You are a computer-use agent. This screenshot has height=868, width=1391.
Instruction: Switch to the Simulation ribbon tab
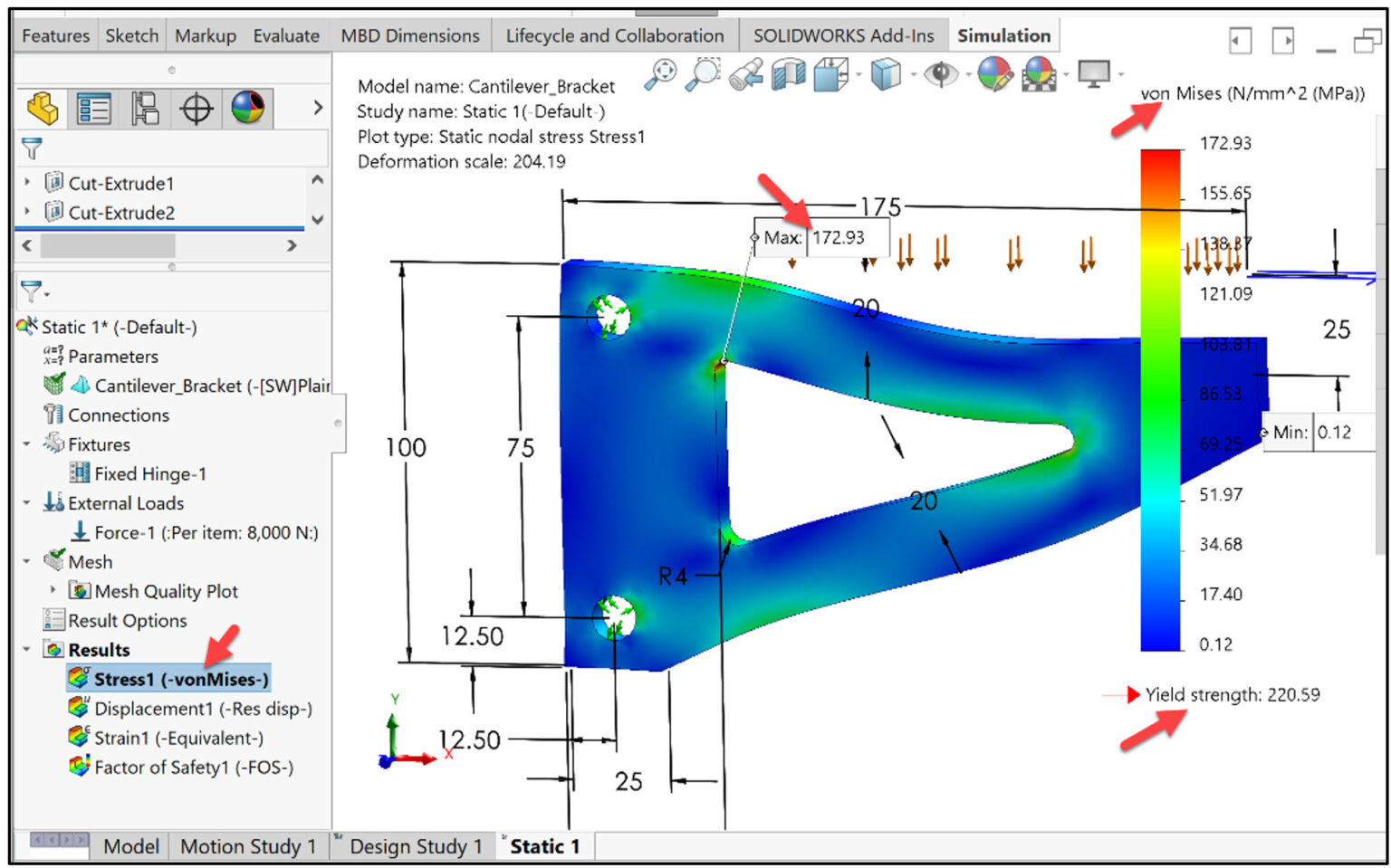pyautogui.click(x=1003, y=35)
